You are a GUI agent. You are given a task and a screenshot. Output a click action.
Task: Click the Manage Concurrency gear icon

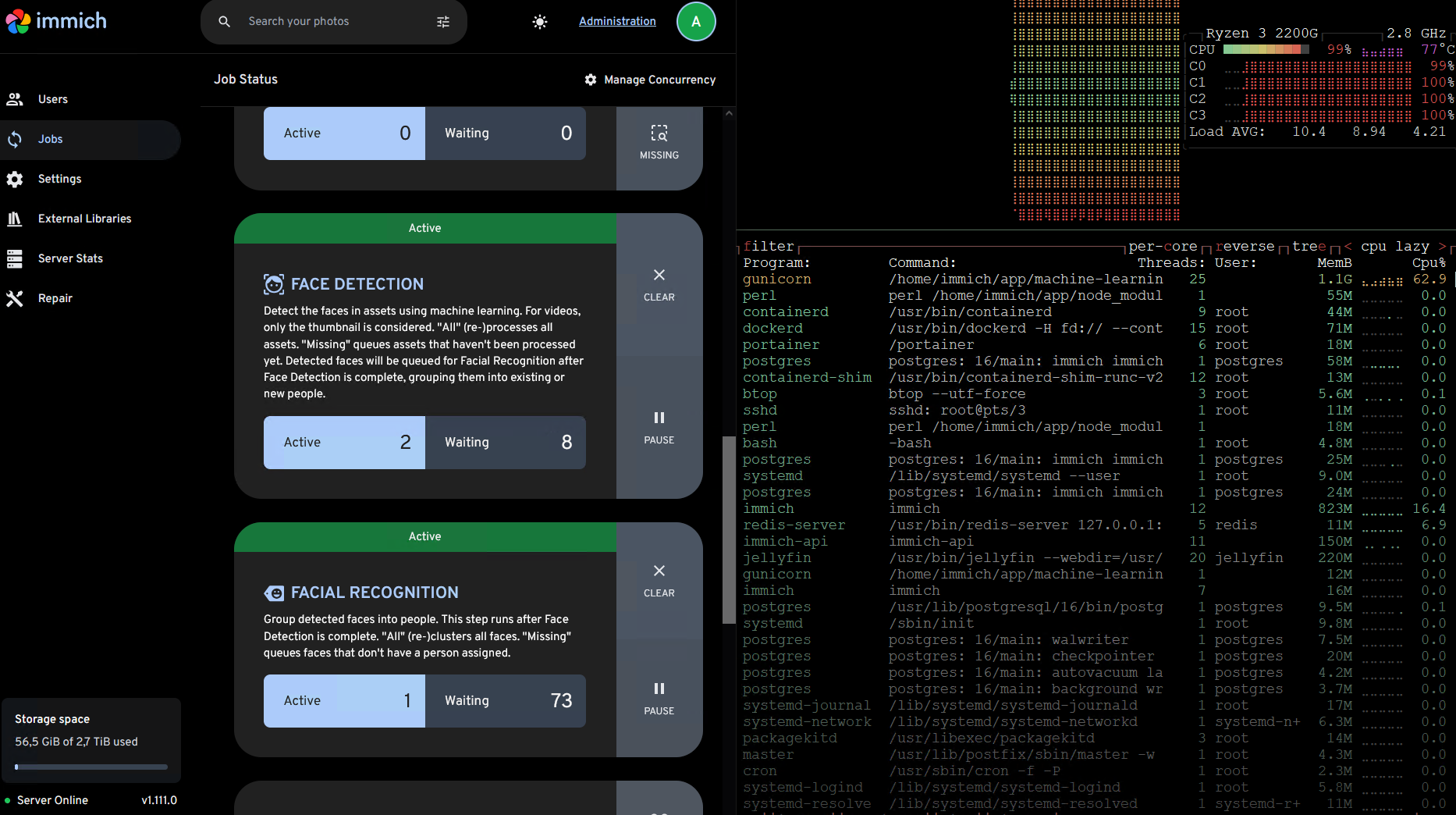click(x=591, y=80)
